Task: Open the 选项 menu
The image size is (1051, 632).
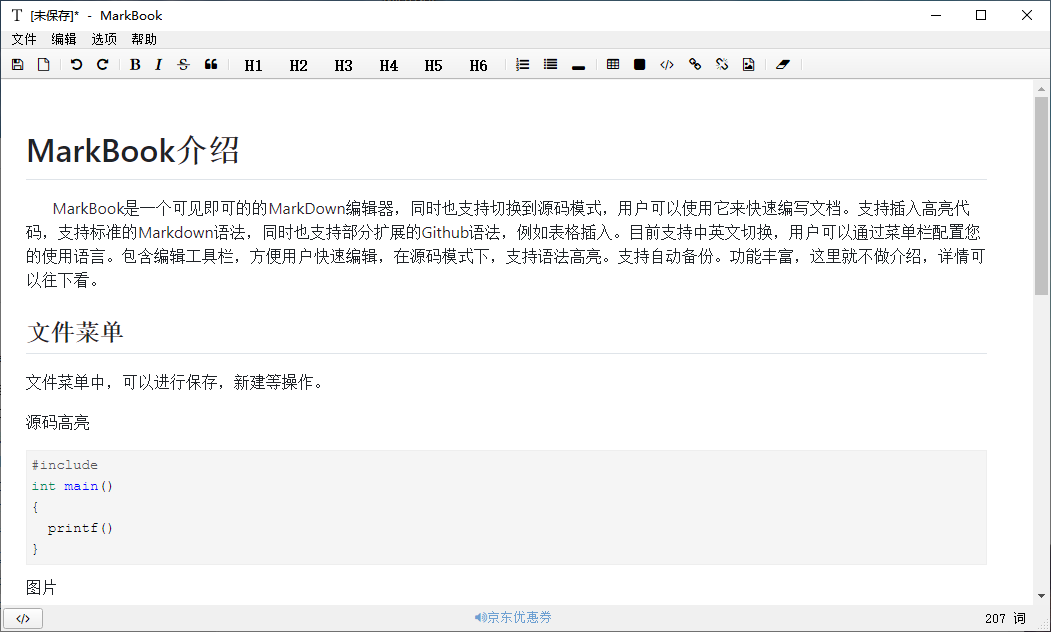Action: pyautogui.click(x=104, y=39)
